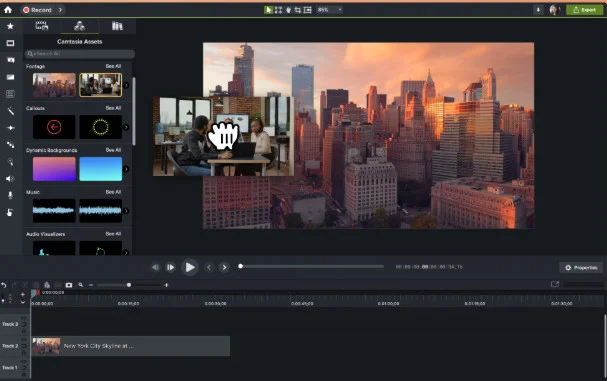Jump to next clip arrow

tap(224, 267)
